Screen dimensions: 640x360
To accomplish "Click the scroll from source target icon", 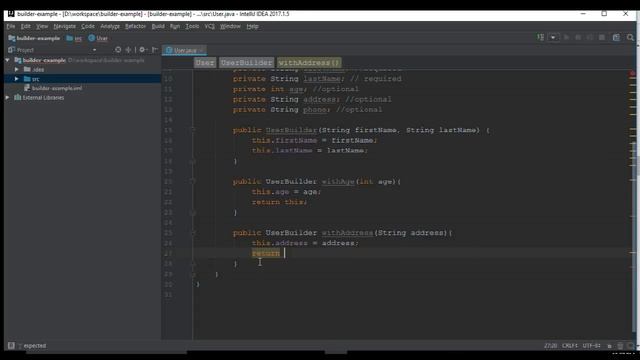I will click(118, 50).
